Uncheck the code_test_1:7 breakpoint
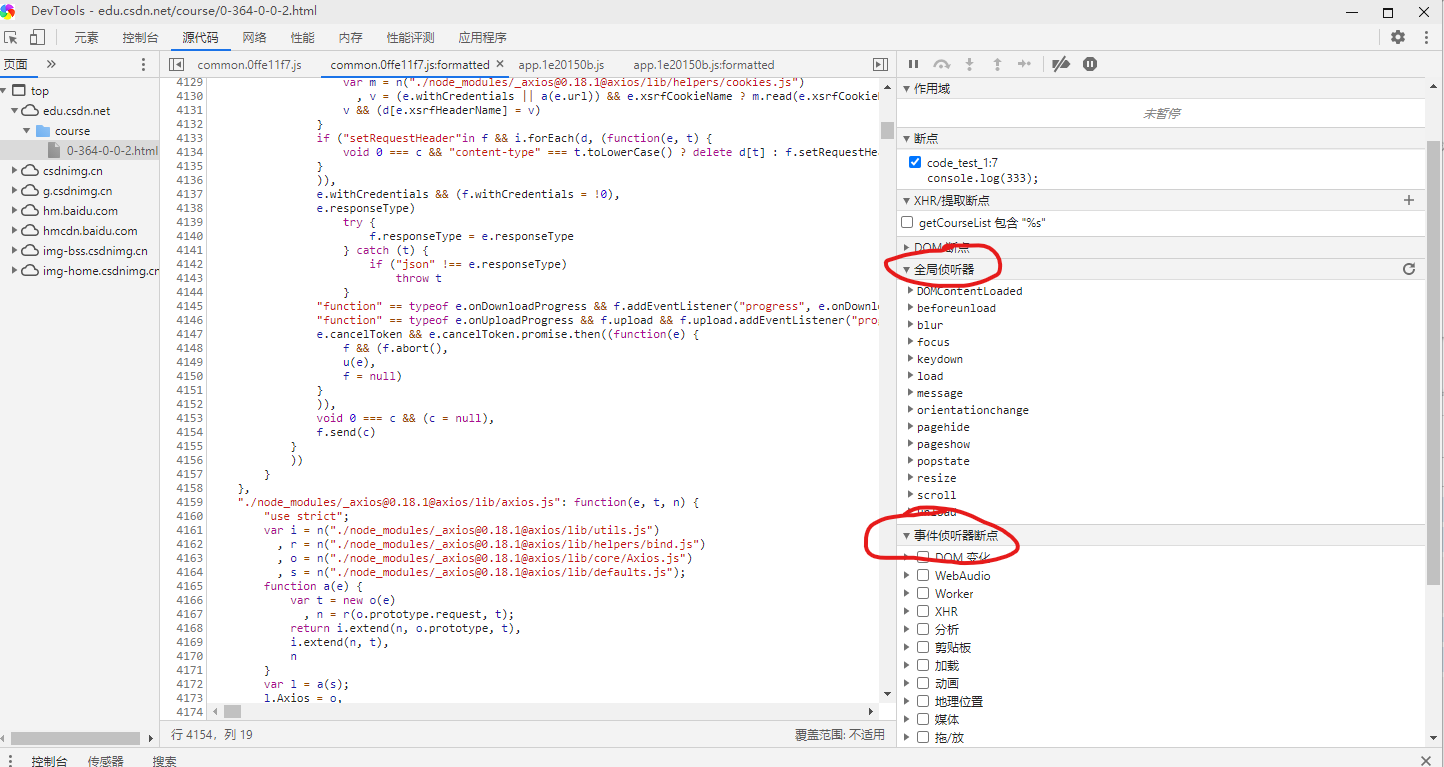1444x767 pixels. pos(915,162)
